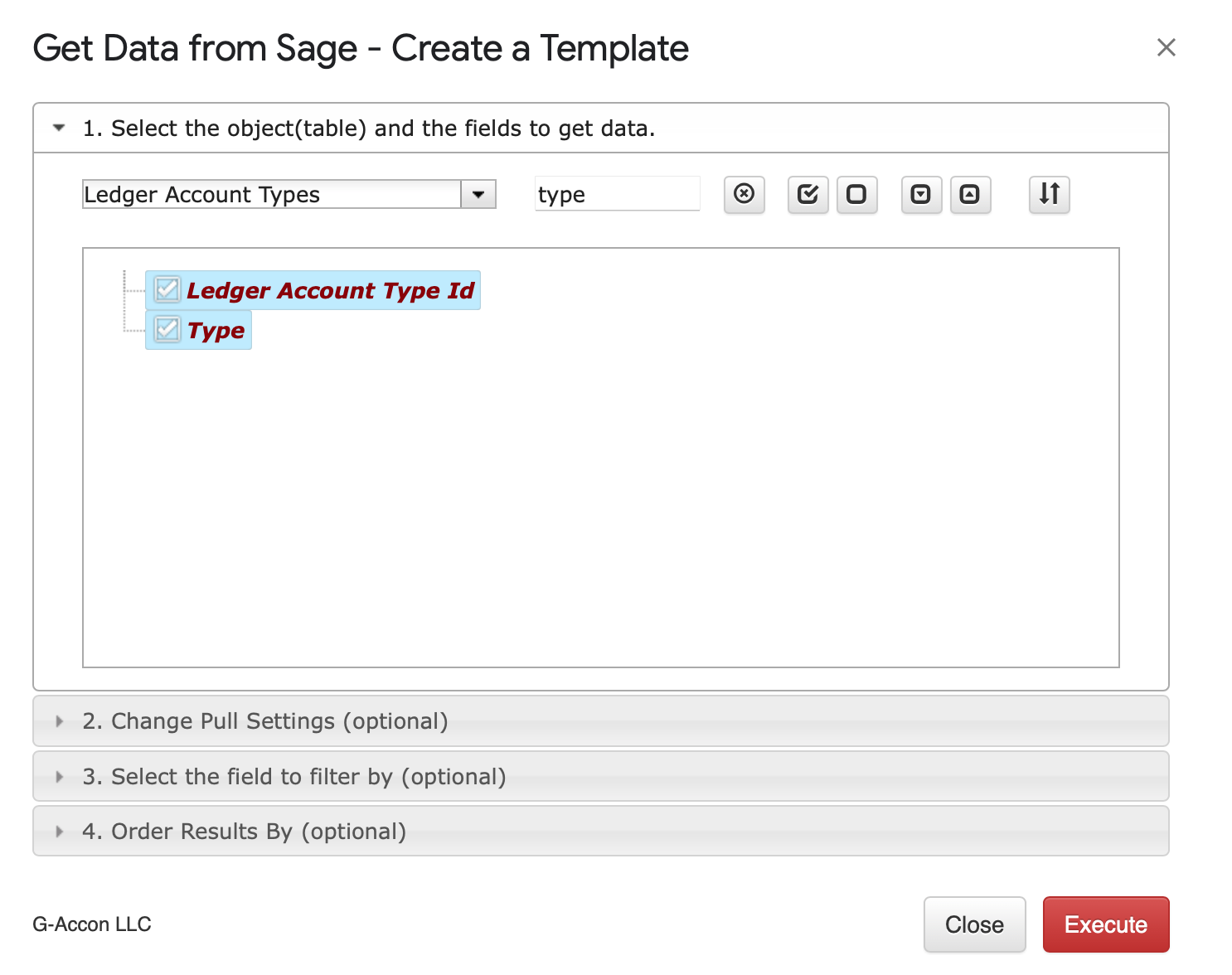The height and width of the screenshot is (975, 1232).
Task: Expand 3. Select the field to filter by
Action: pyautogui.click(x=601, y=777)
